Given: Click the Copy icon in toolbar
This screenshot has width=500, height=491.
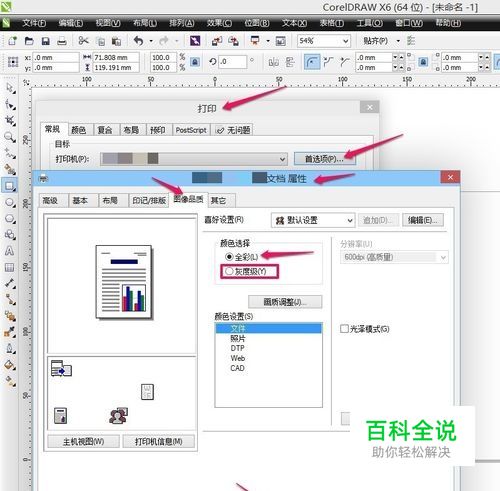Looking at the screenshot, I should (x=100, y=41).
